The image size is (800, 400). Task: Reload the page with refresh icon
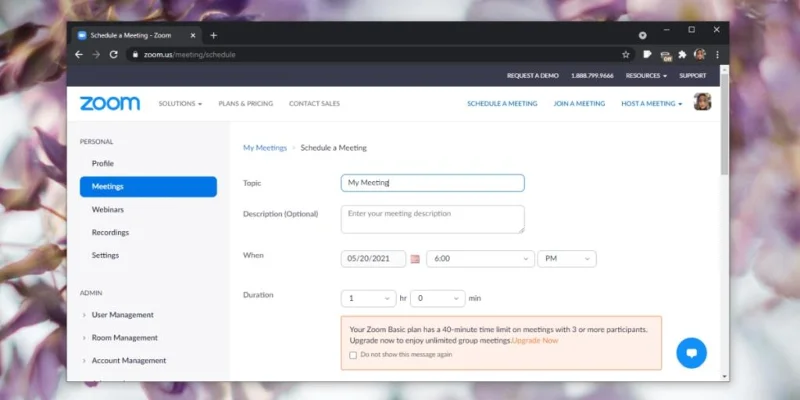tap(113, 55)
